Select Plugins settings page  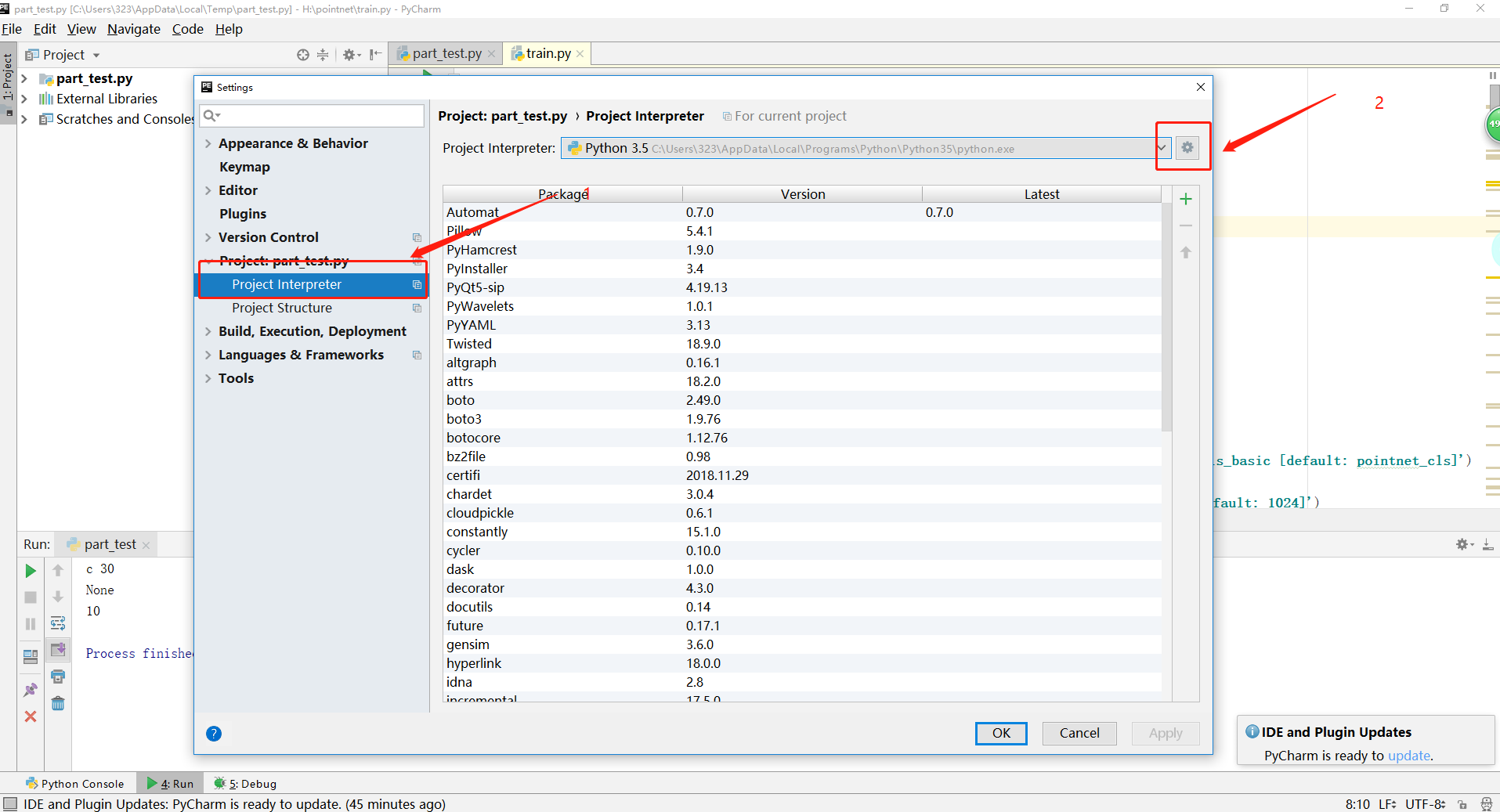(243, 214)
